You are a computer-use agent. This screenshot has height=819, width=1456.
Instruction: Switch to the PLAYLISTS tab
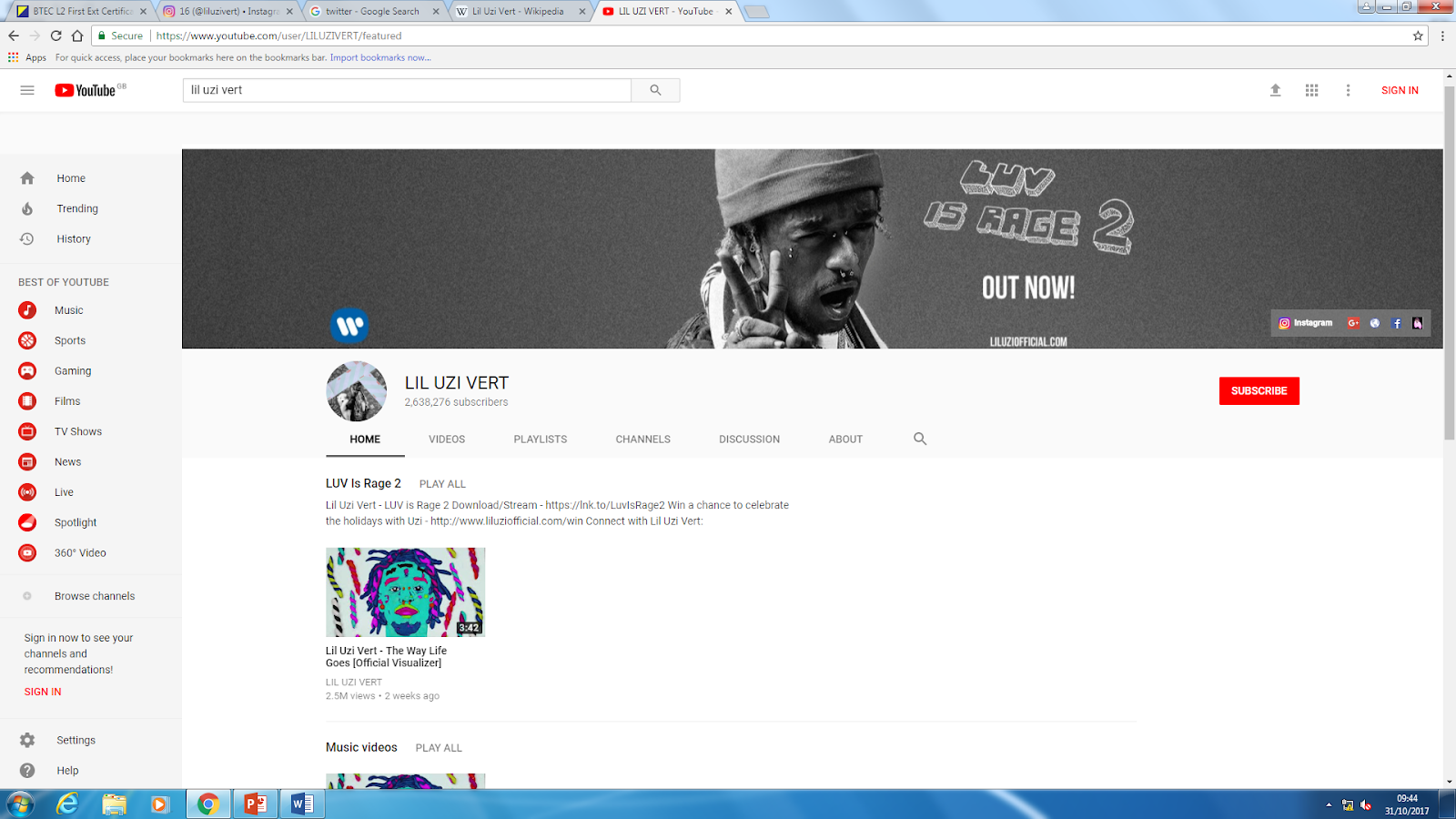pos(541,439)
